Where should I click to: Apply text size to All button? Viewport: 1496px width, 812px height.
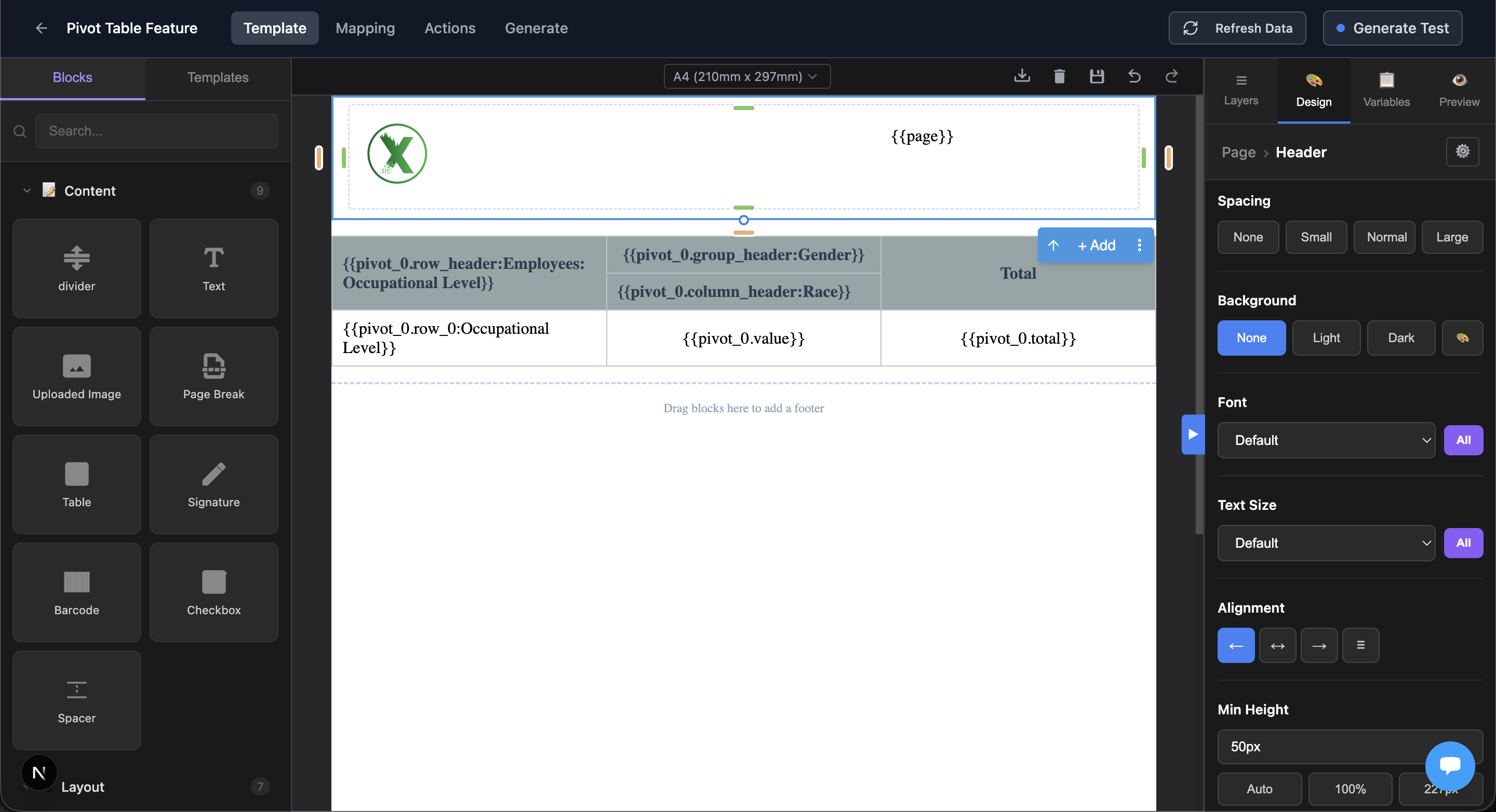[x=1463, y=543]
